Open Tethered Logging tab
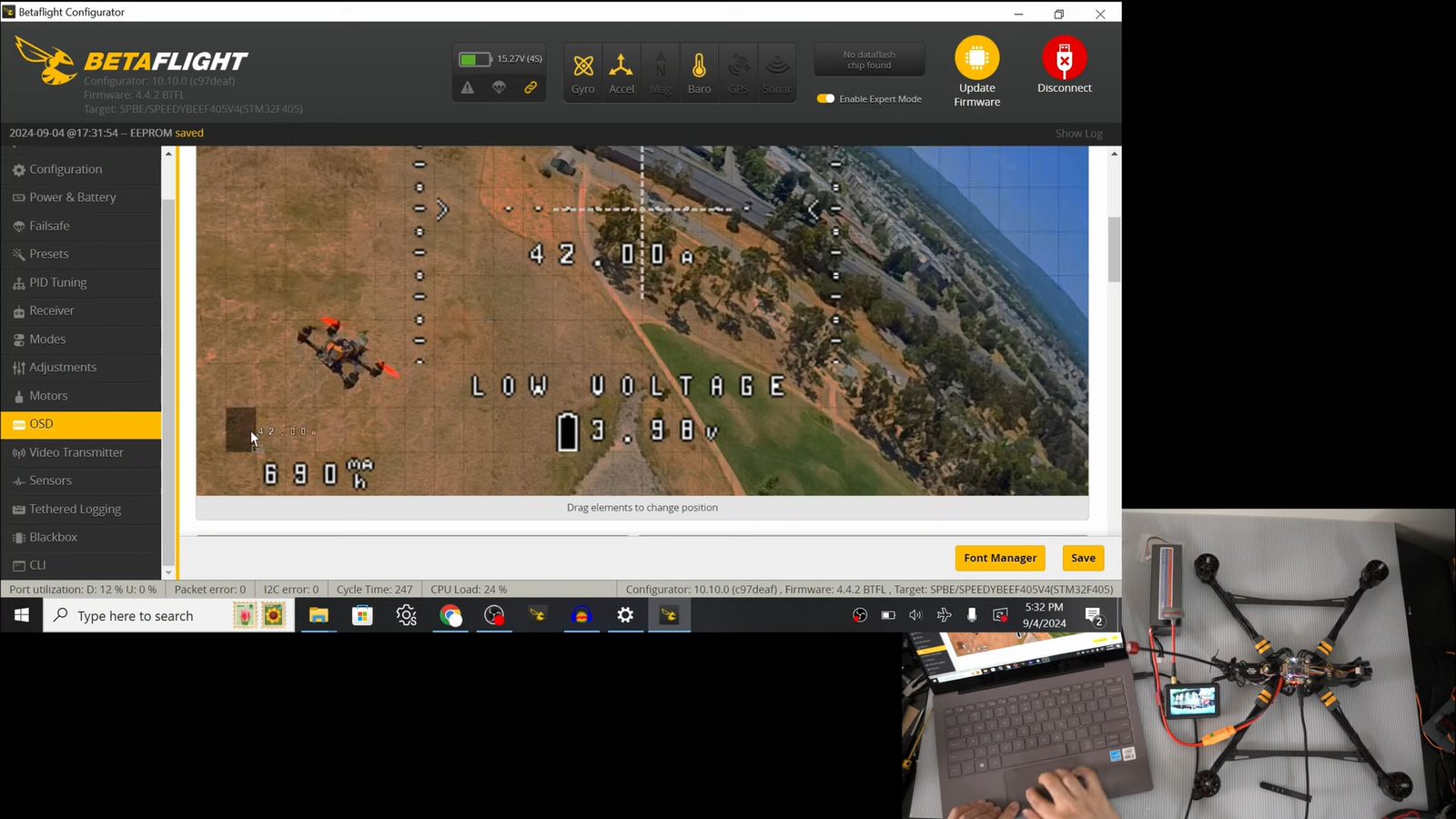This screenshot has width=1456, height=819. click(81, 509)
